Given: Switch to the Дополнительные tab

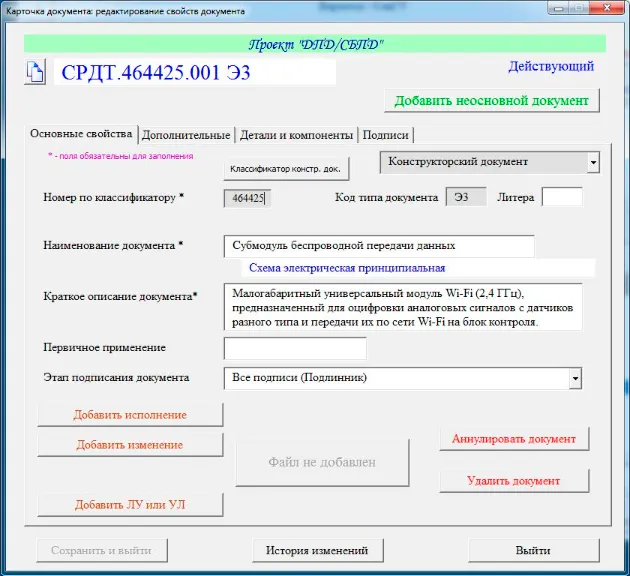Looking at the screenshot, I should 186,135.
